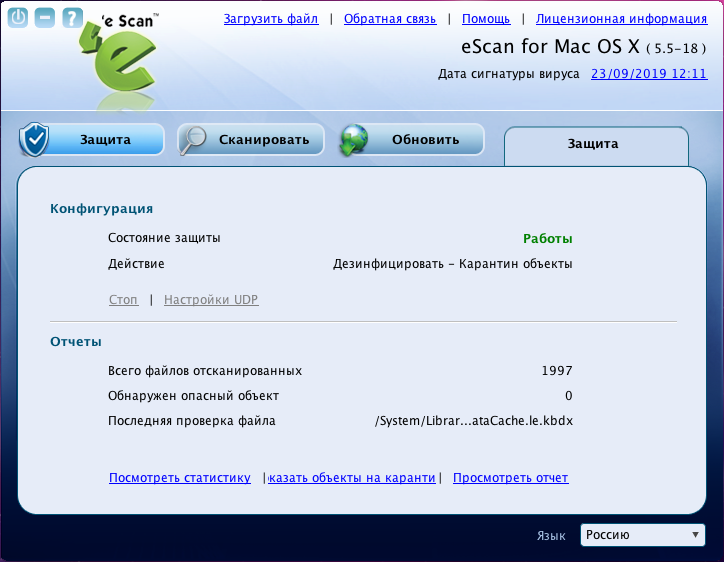Image resolution: width=724 pixels, height=562 pixels.
Task: Open Просмотреть отчет link
Action: [x=511, y=477]
